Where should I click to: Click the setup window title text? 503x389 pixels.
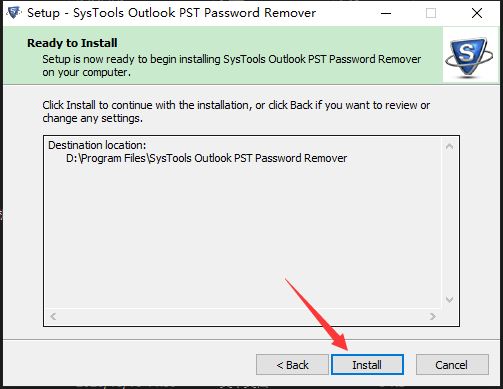pos(171,13)
